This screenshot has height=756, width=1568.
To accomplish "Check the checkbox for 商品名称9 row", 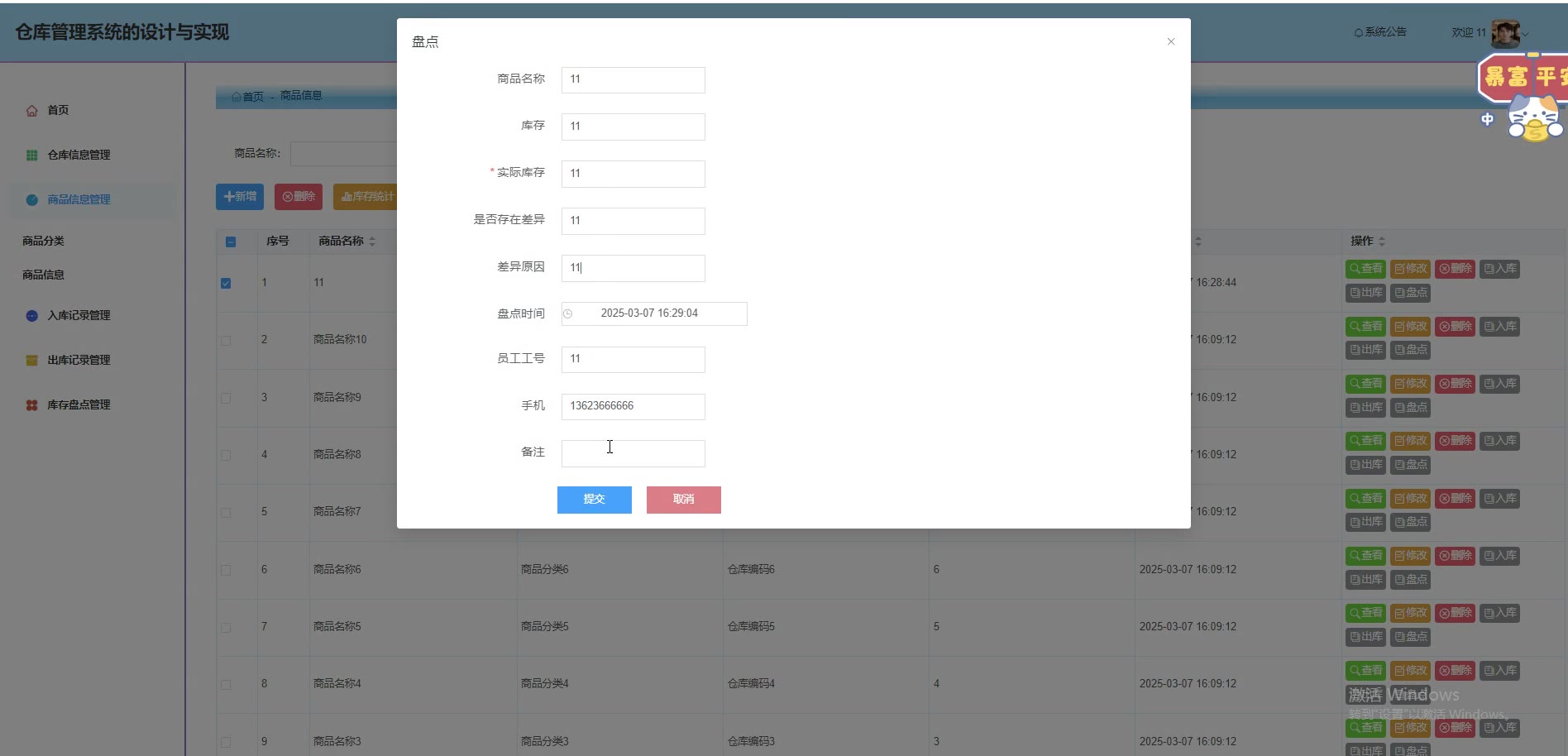I will point(226,398).
